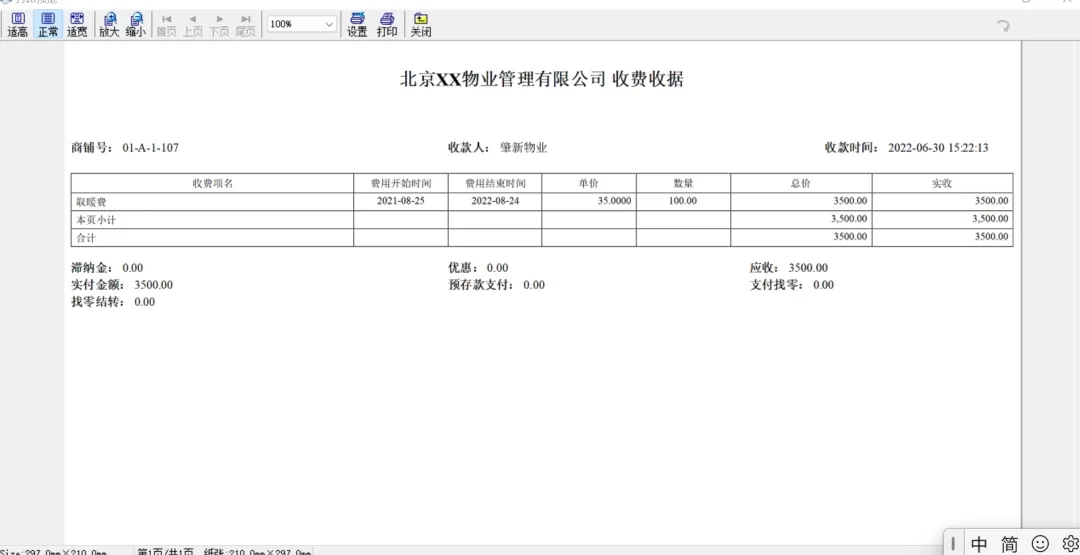Click the 预存款支付 0.00 text
1080x555 pixels.
click(497, 284)
